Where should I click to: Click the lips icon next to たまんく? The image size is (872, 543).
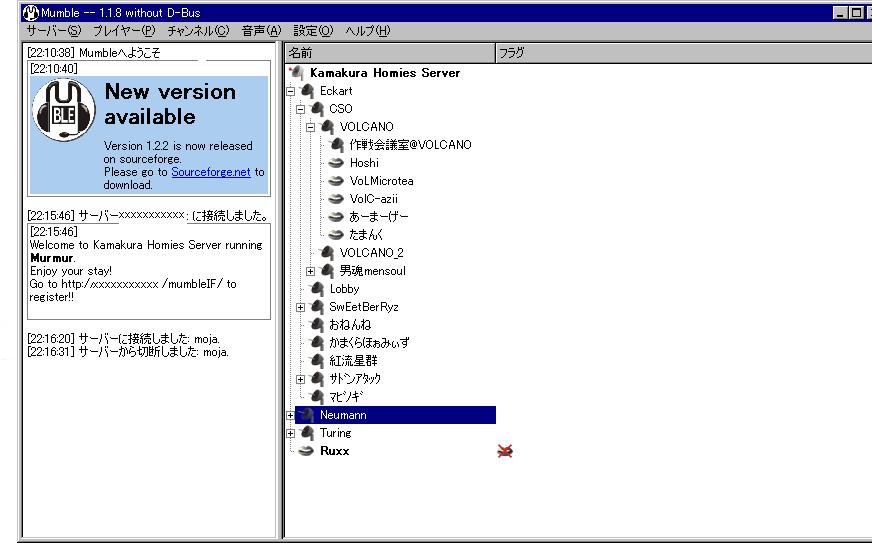336,235
